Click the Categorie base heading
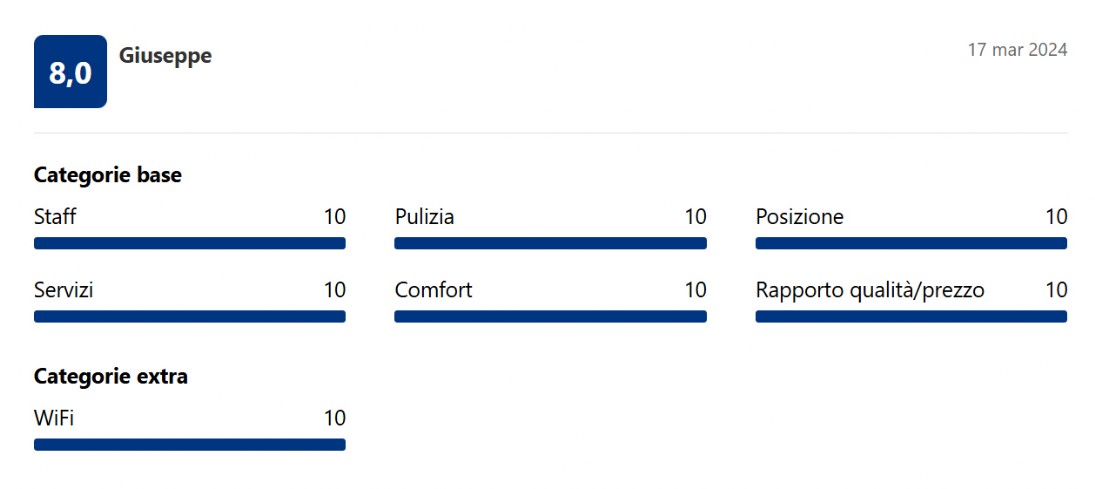Viewport: 1095px width, 489px height. 108,175
